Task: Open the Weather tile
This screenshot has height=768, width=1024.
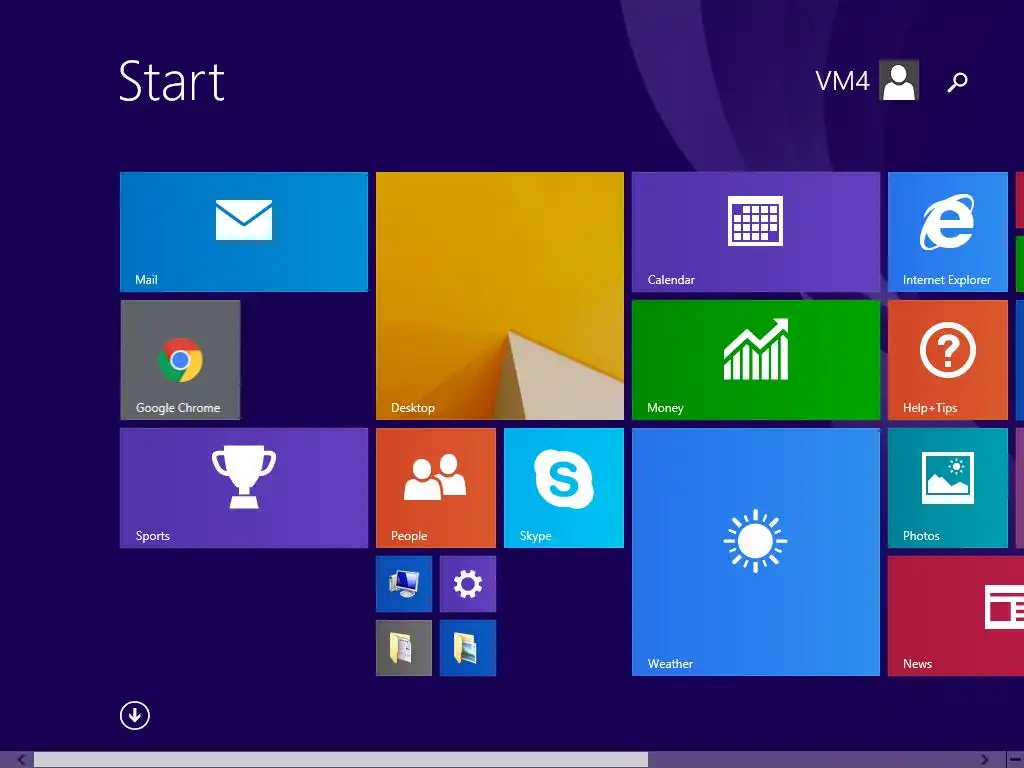Action: [x=756, y=552]
